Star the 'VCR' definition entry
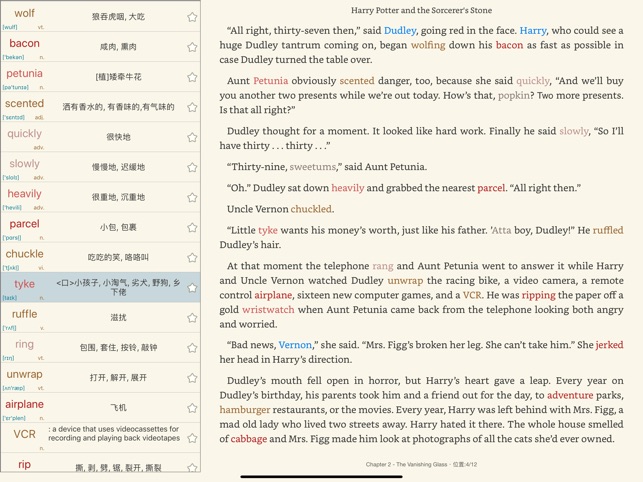The width and height of the screenshot is (643, 482). 192,438
